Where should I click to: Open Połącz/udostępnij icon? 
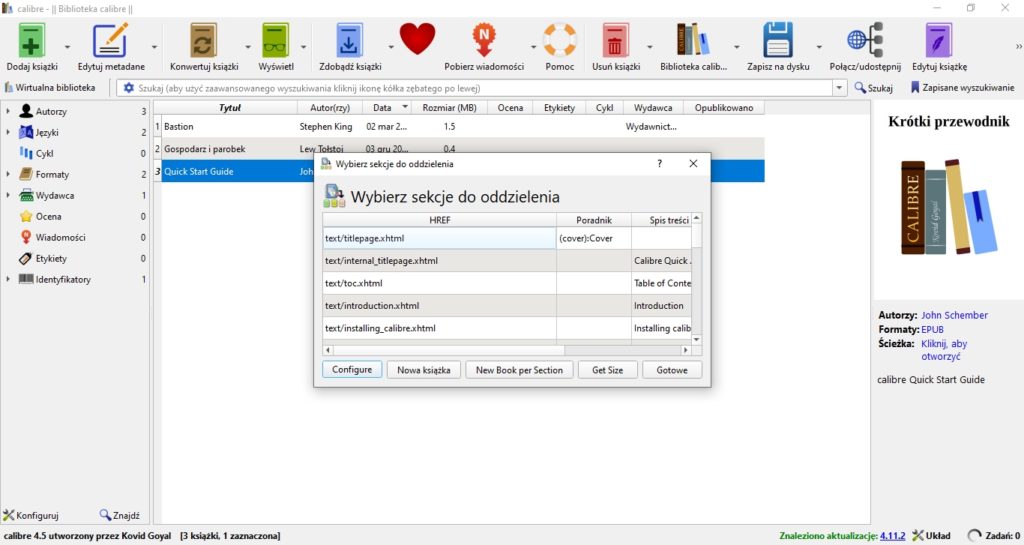click(x=865, y=40)
